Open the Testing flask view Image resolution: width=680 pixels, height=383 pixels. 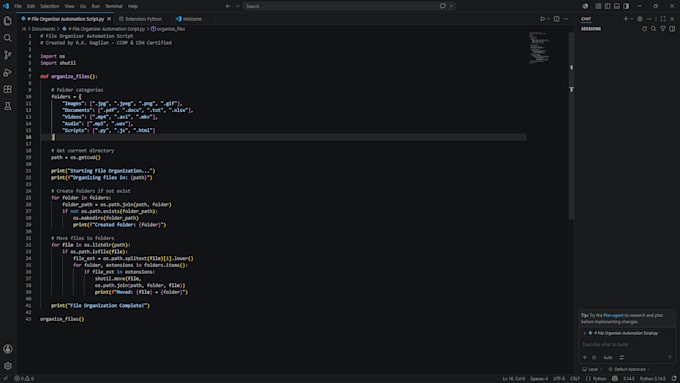pos(8,106)
